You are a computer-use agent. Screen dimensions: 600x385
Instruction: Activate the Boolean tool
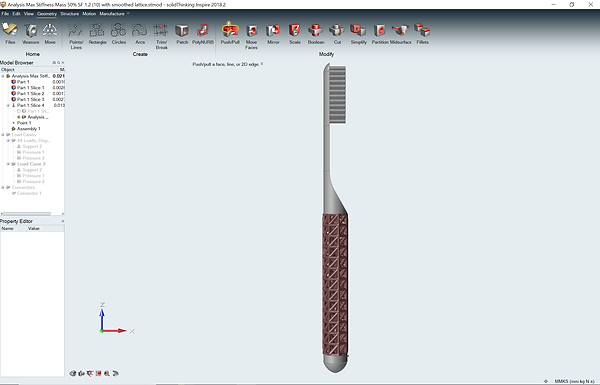coord(316,34)
